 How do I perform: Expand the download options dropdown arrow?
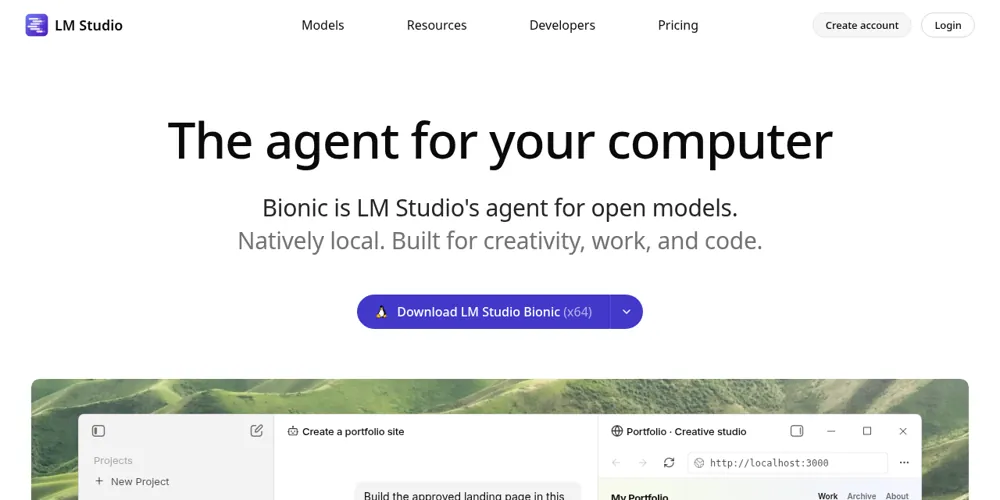click(x=626, y=312)
